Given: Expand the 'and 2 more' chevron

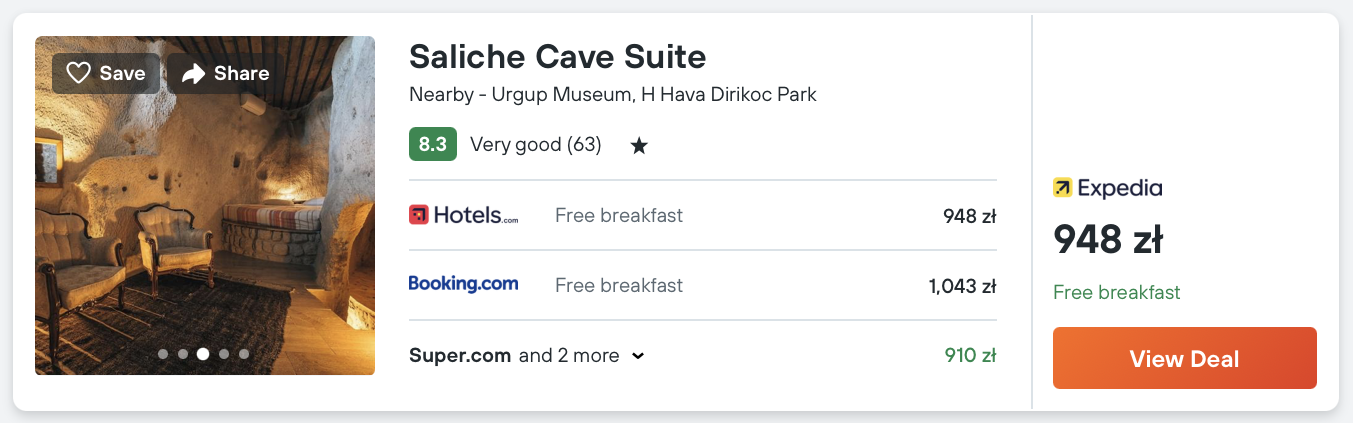Looking at the screenshot, I should click(x=638, y=355).
